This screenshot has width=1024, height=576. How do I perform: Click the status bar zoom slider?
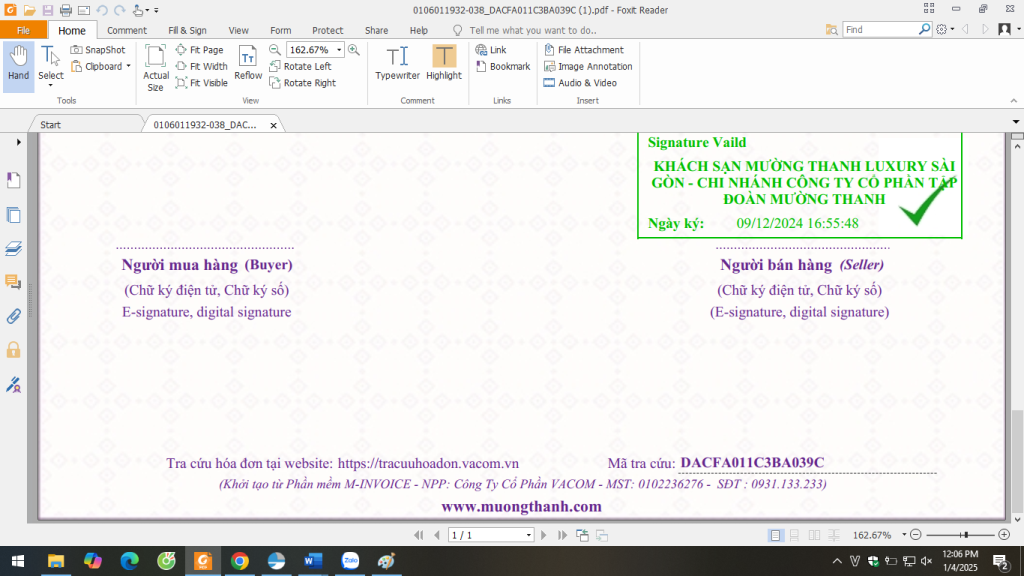[x=960, y=535]
